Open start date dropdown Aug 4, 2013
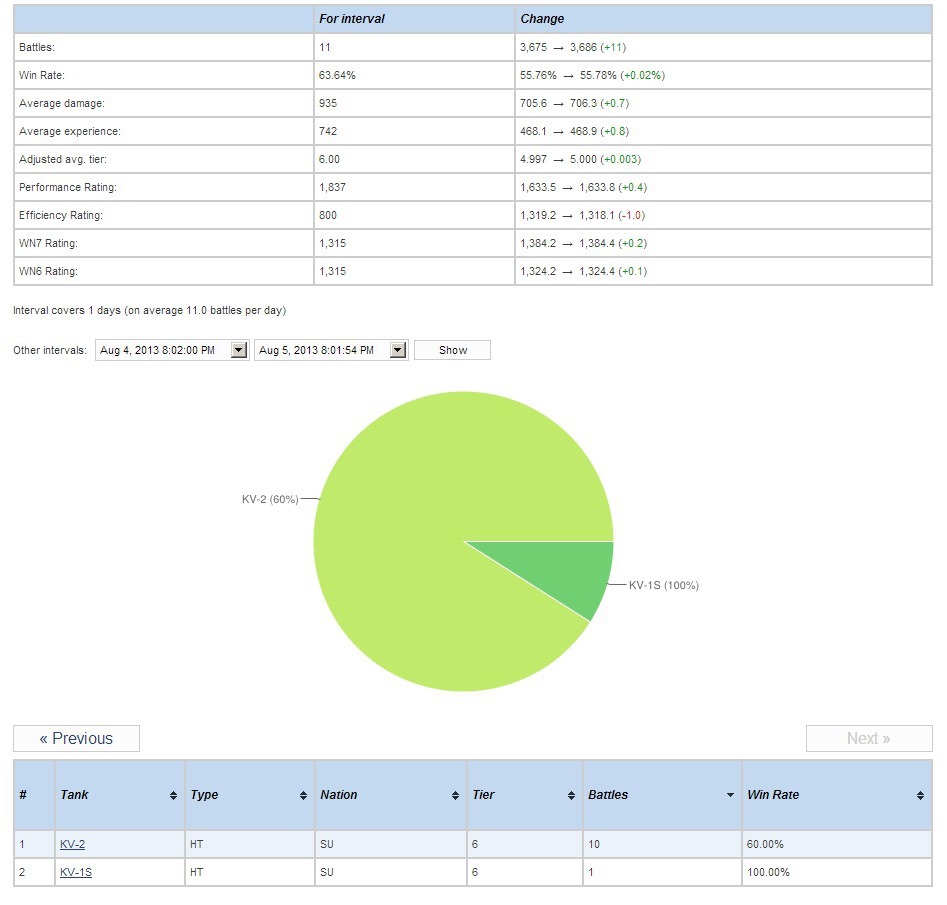This screenshot has height=905, width=947. [x=238, y=350]
